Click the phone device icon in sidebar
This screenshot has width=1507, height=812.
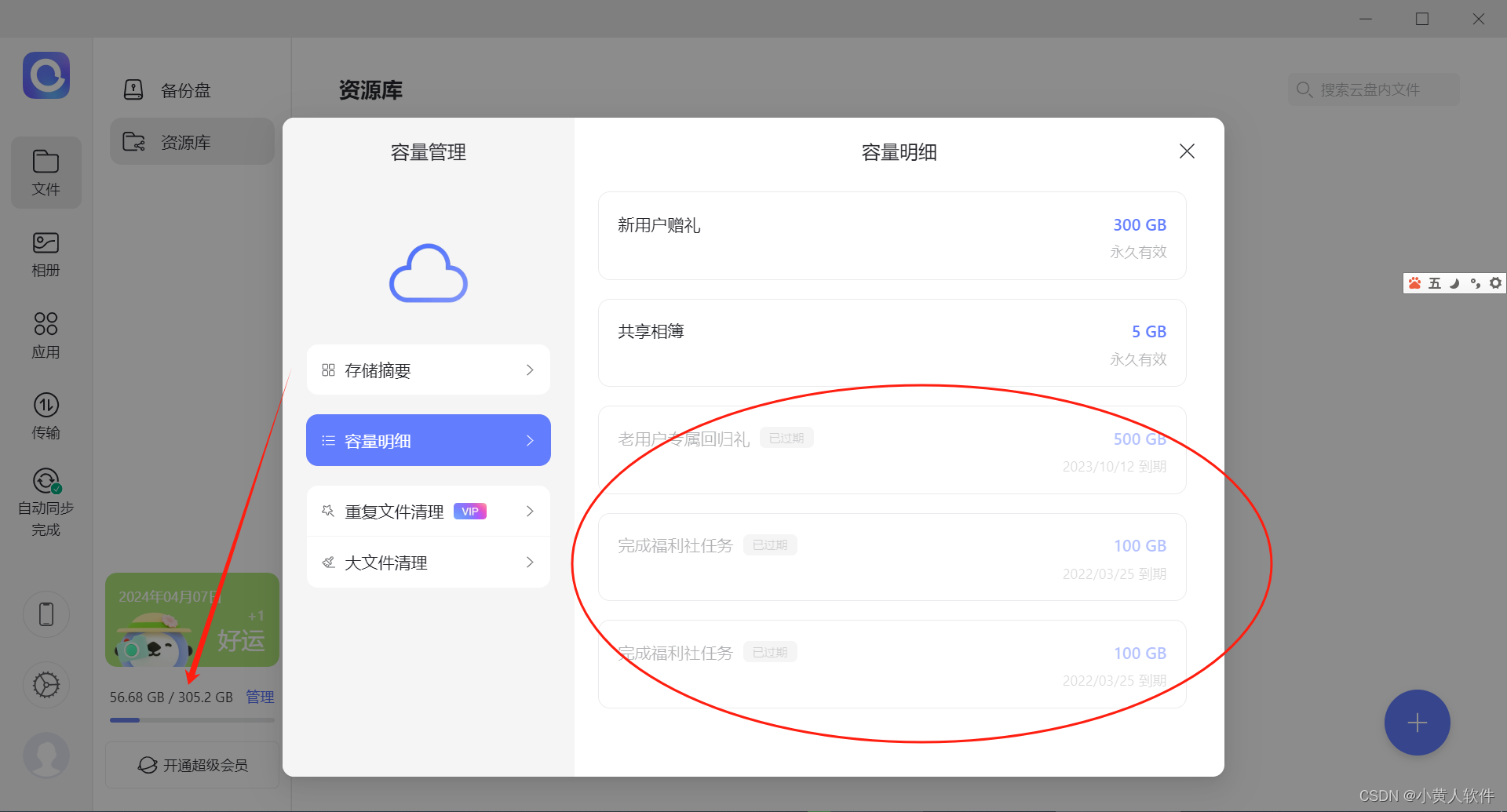[46, 614]
